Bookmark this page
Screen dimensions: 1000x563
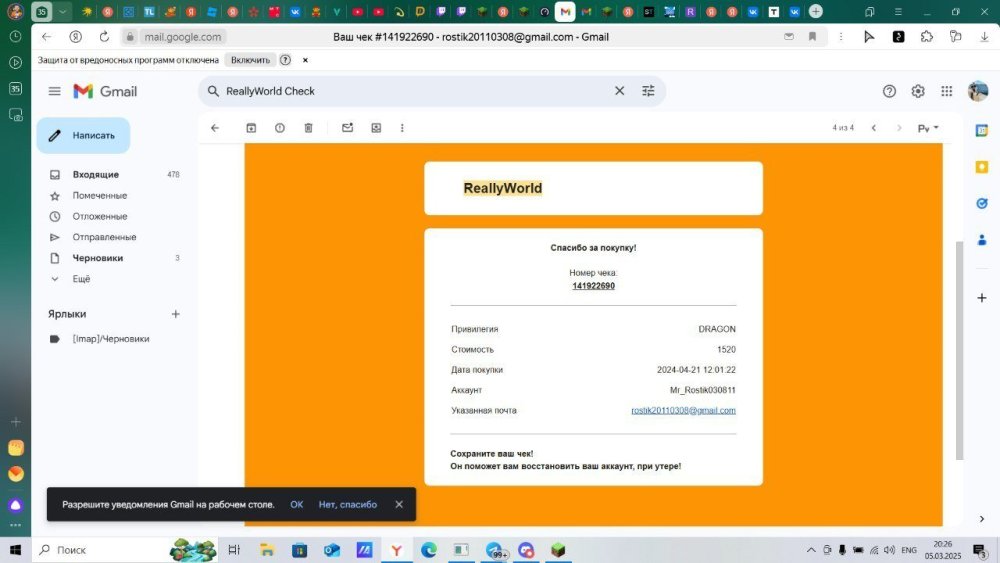(812, 37)
